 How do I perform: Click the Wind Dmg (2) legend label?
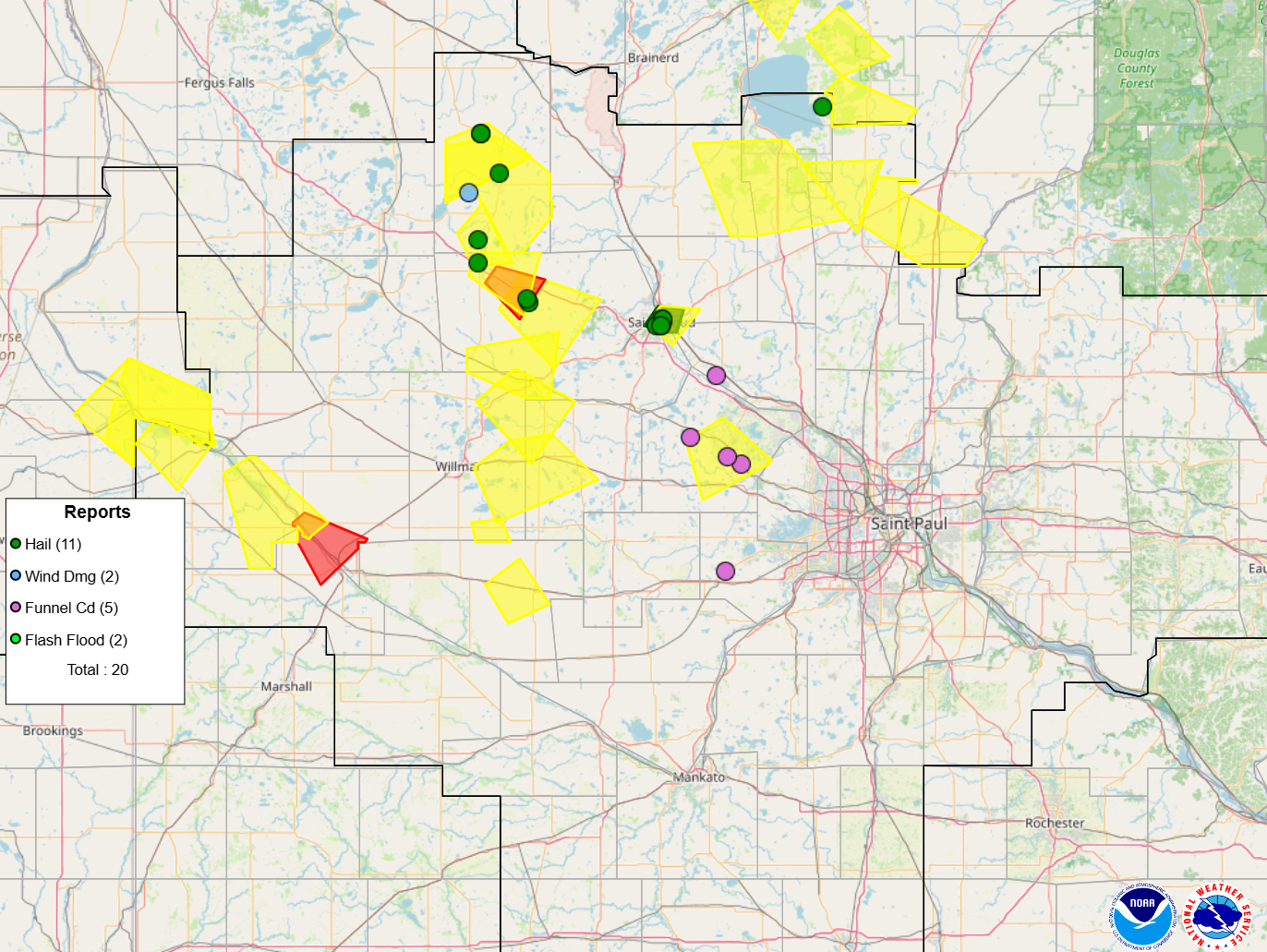(72, 576)
